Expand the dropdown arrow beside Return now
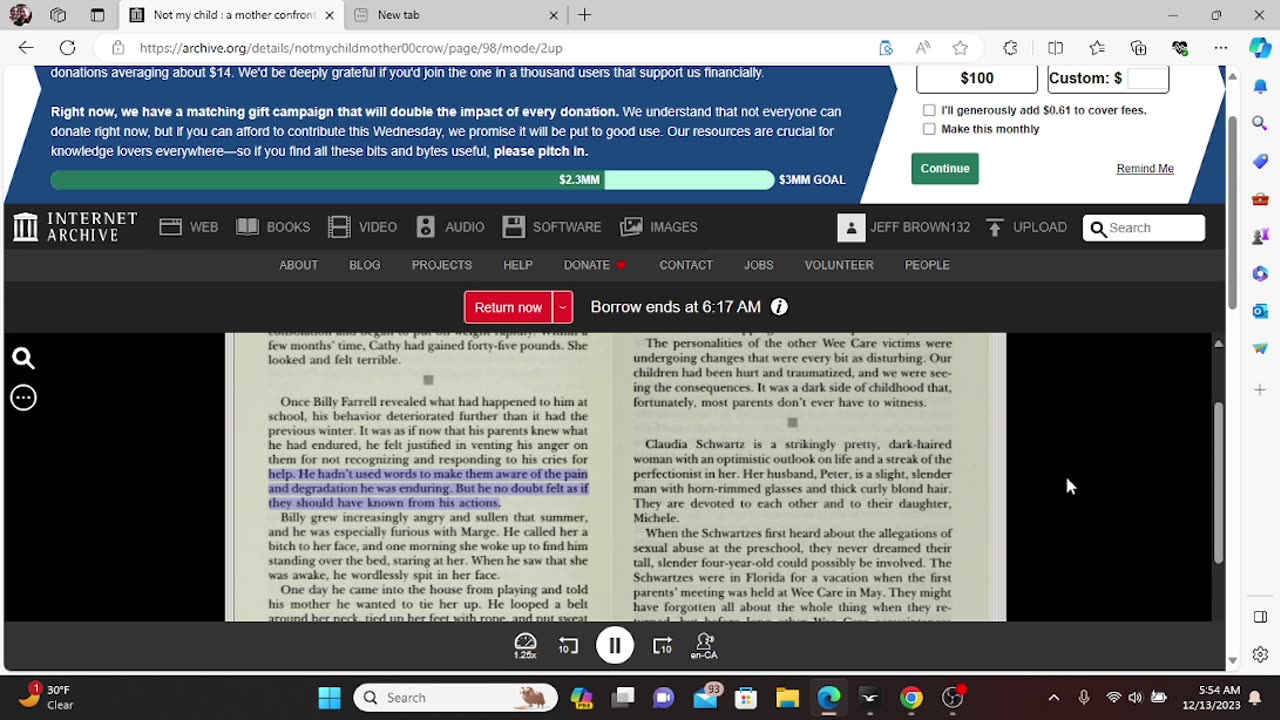 [x=563, y=307]
